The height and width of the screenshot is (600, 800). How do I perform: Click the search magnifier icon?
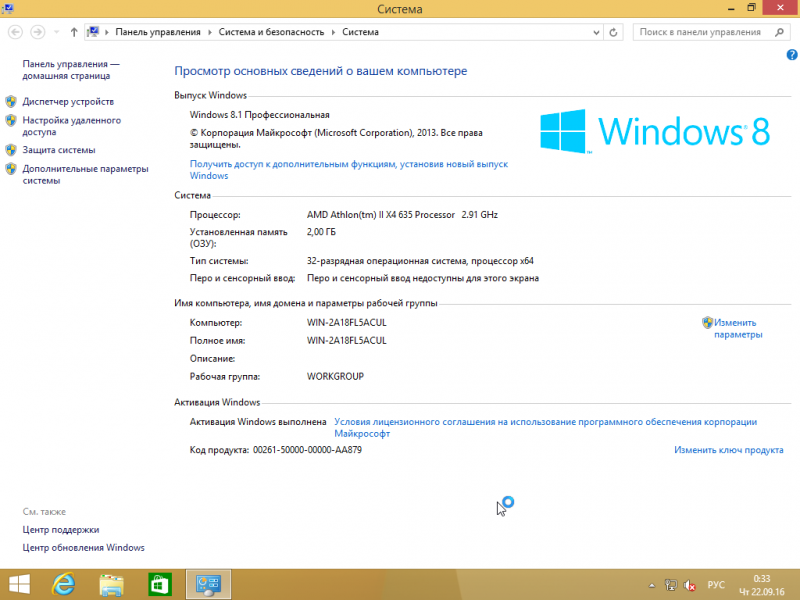pyautogui.click(x=779, y=32)
